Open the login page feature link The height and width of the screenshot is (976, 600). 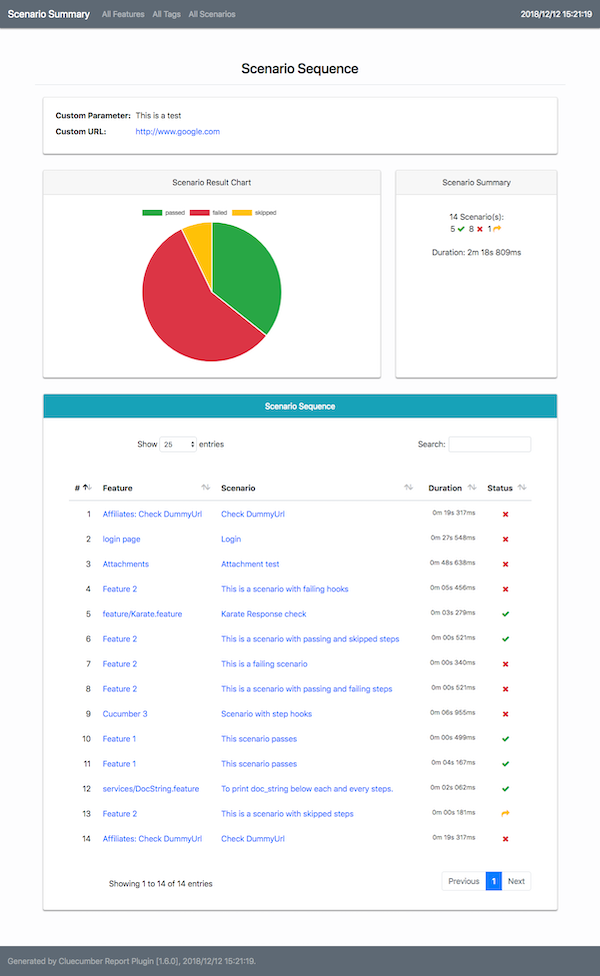point(121,539)
